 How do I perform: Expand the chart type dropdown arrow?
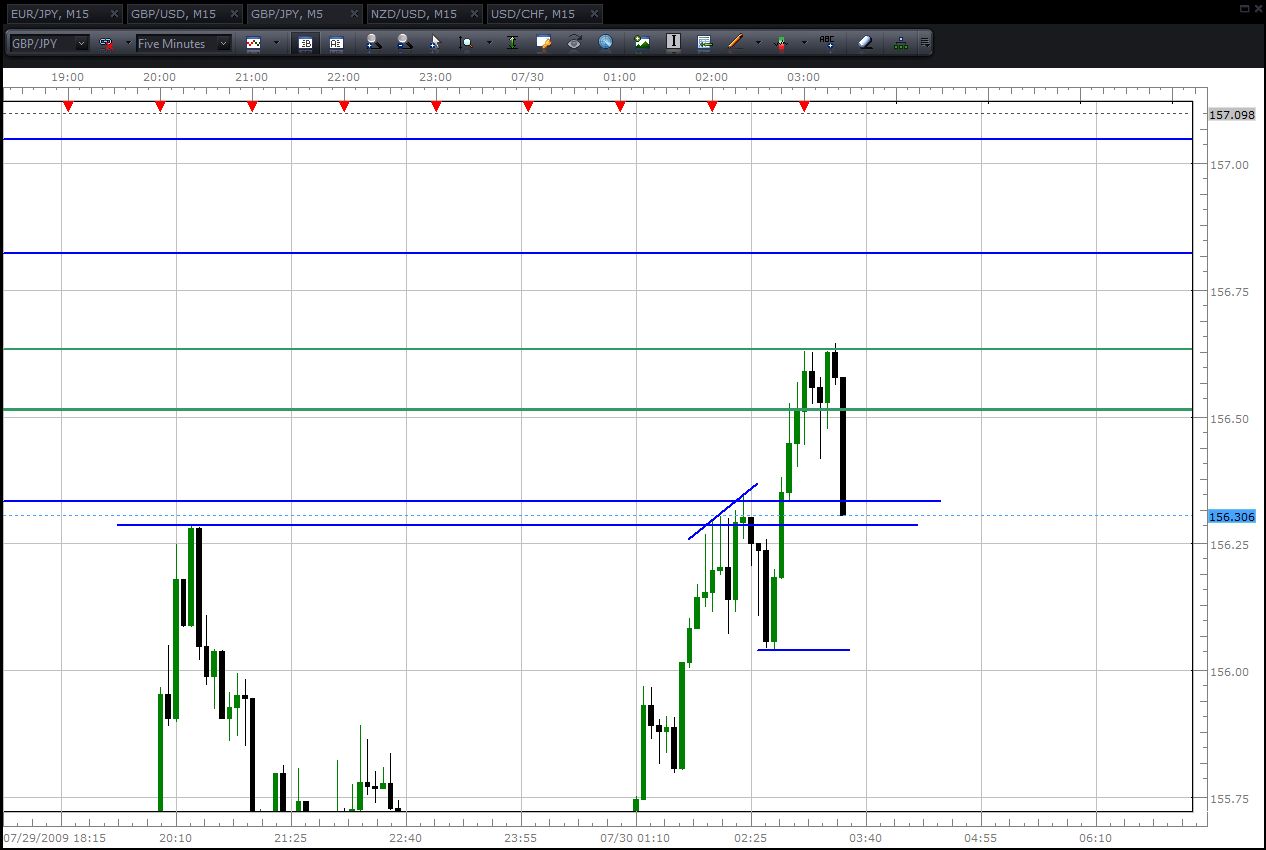point(277,43)
